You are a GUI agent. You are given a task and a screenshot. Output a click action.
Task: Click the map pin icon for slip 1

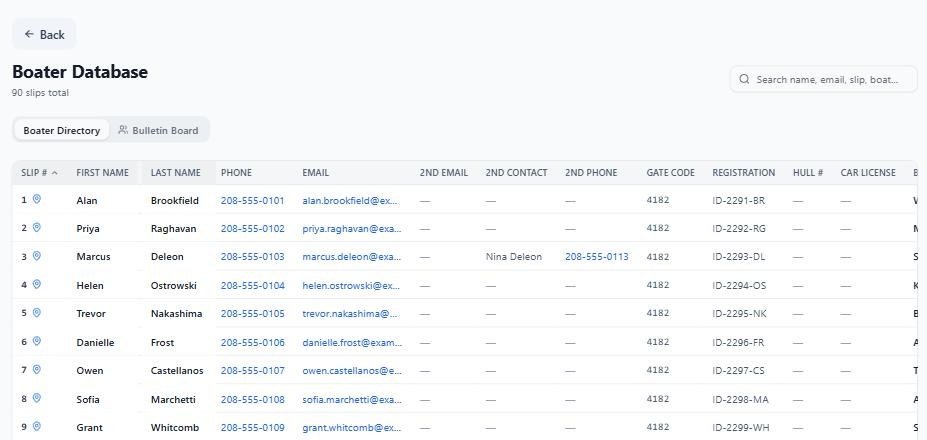[36, 199]
